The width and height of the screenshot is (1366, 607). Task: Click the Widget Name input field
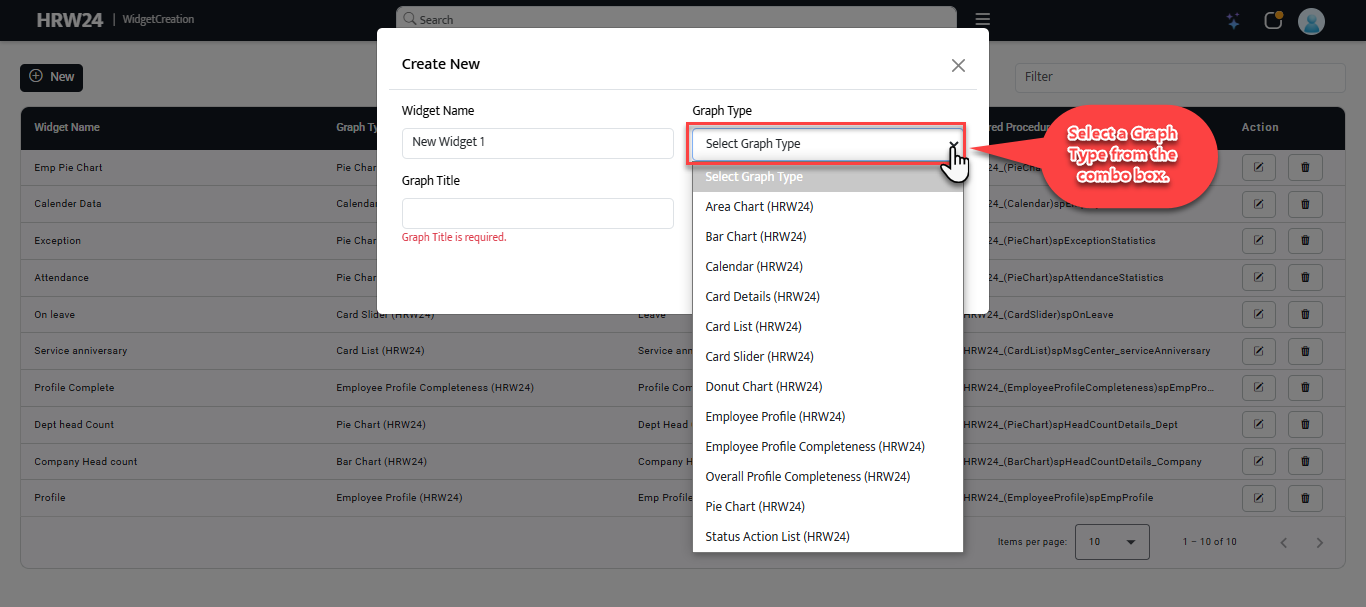pyautogui.click(x=537, y=143)
